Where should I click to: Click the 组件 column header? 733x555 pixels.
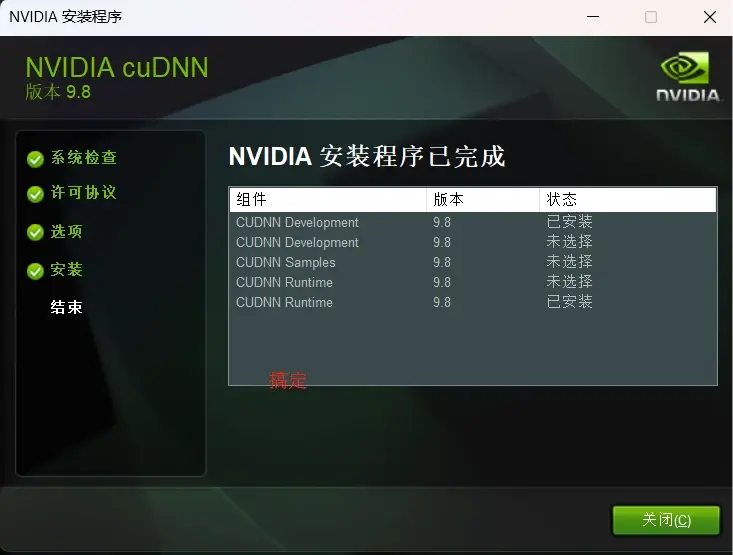[x=328, y=200]
